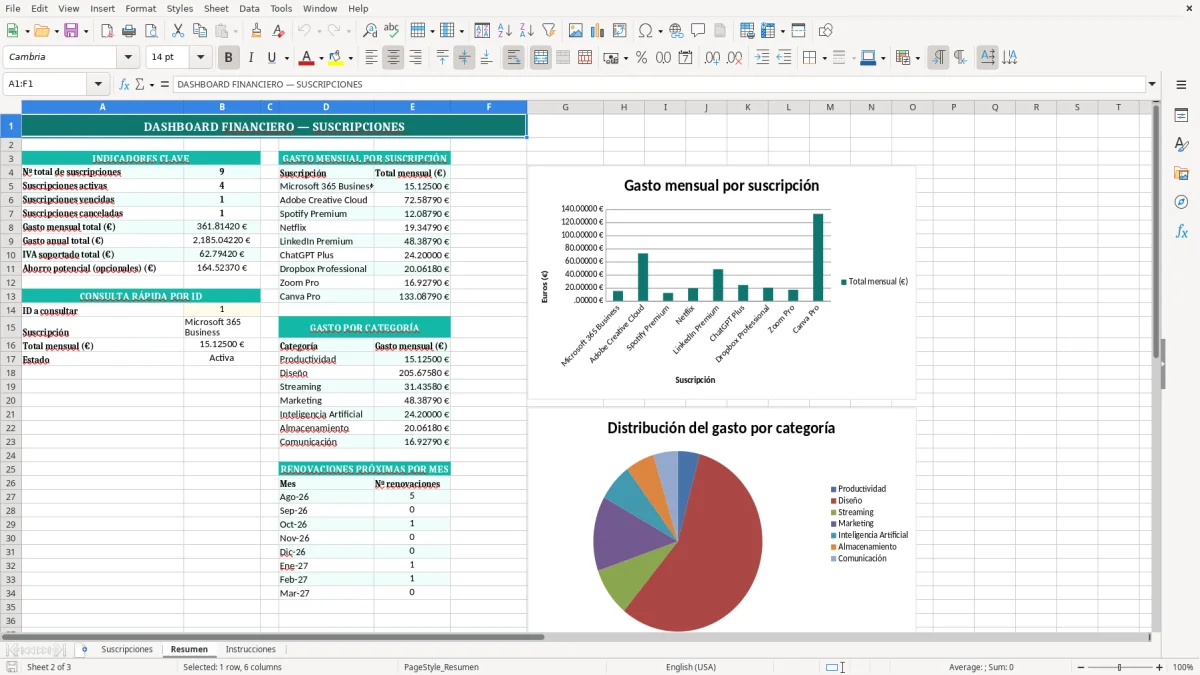This screenshot has width=1200, height=675.
Task: Enable left alignment
Action: click(x=371, y=58)
